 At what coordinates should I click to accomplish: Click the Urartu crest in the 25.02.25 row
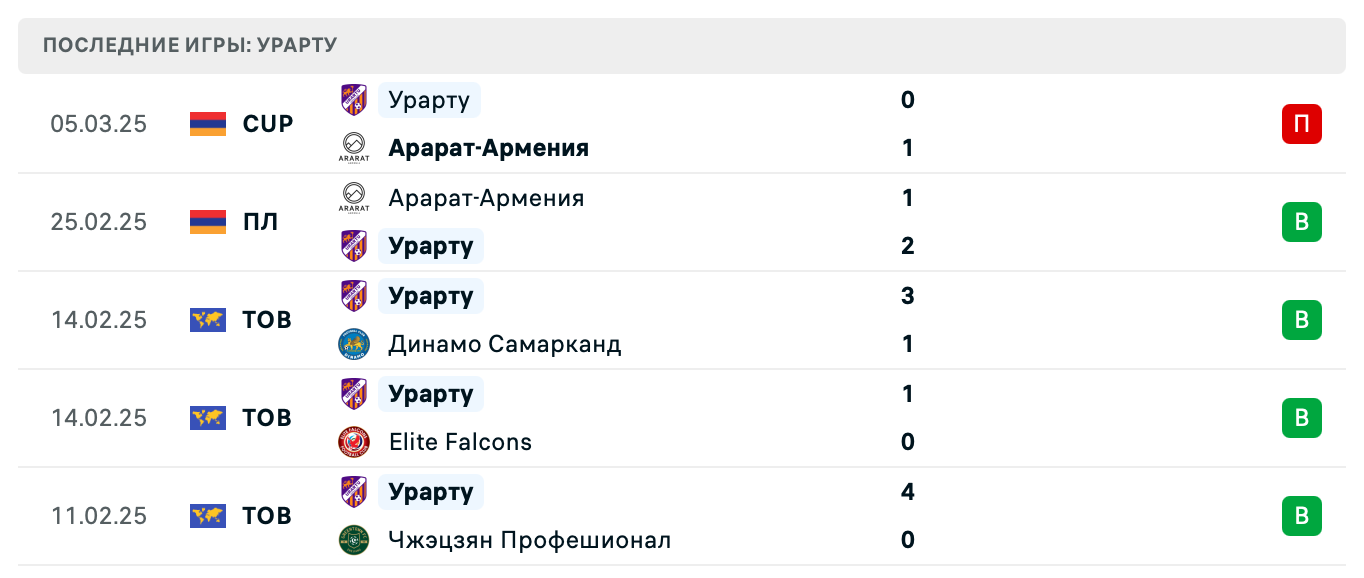(x=354, y=246)
